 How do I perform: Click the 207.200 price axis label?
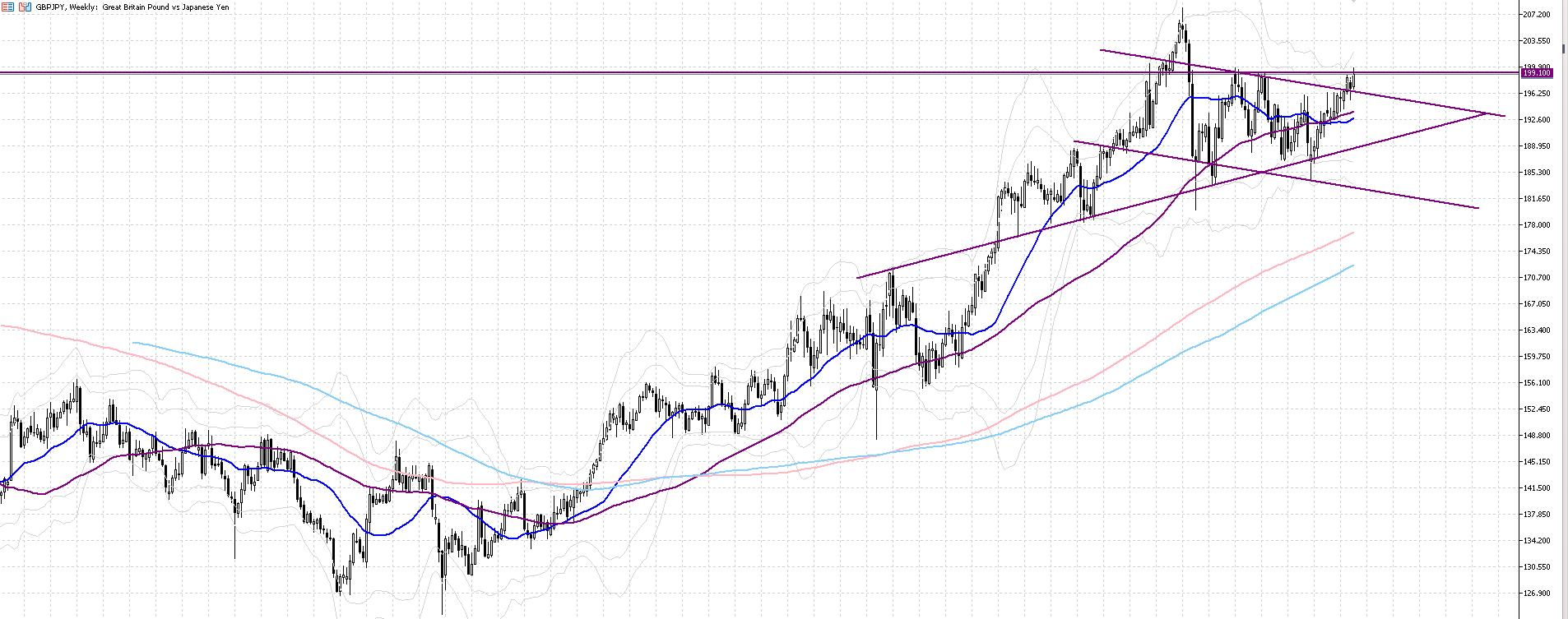click(1537, 15)
